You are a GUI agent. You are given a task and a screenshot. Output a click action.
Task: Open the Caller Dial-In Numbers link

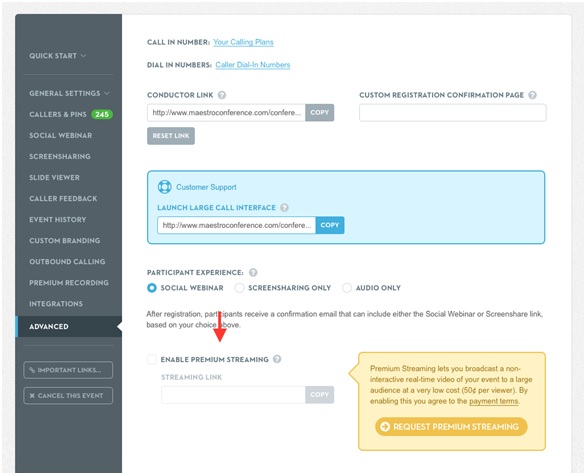[x=253, y=65]
